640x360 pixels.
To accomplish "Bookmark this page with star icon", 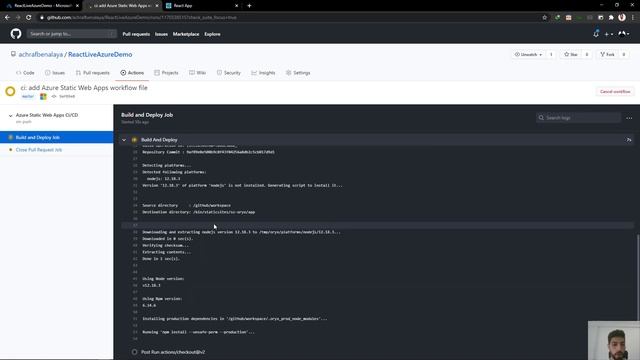I will pyautogui.click(x=544, y=18).
